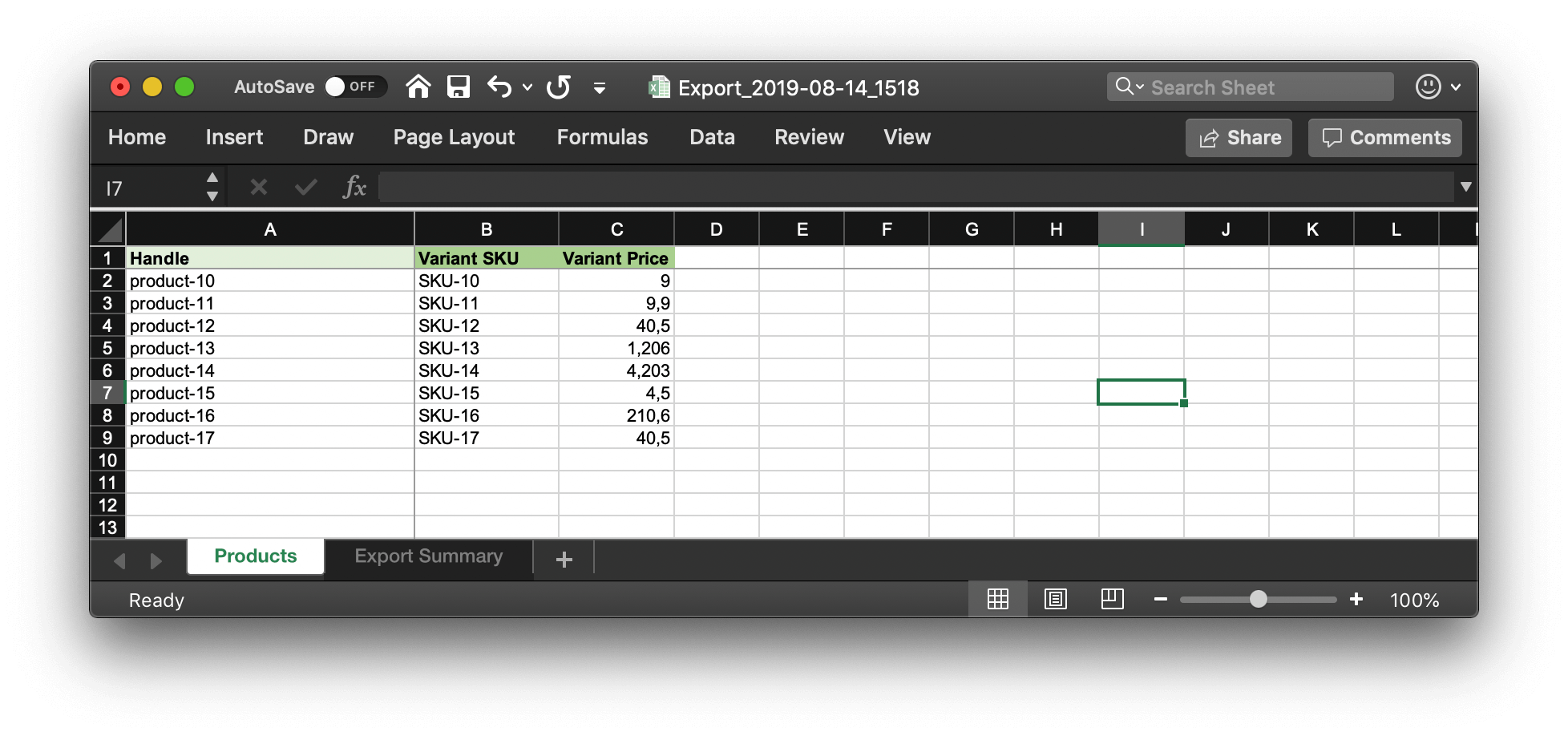Viewport: 1568px width, 736px height.
Task: Open the Comments button
Action: 1384,138
